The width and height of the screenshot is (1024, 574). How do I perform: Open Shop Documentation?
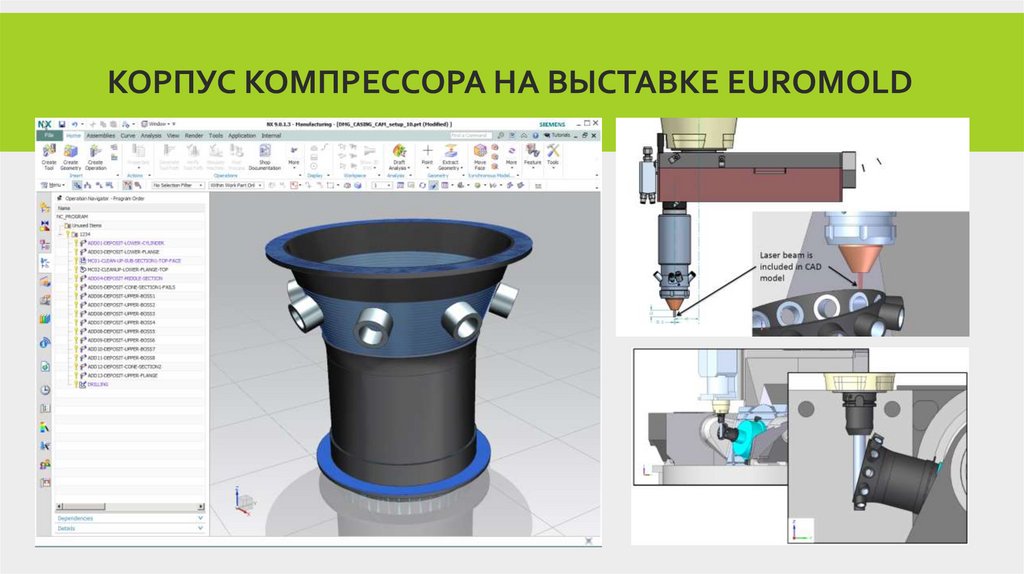click(264, 157)
